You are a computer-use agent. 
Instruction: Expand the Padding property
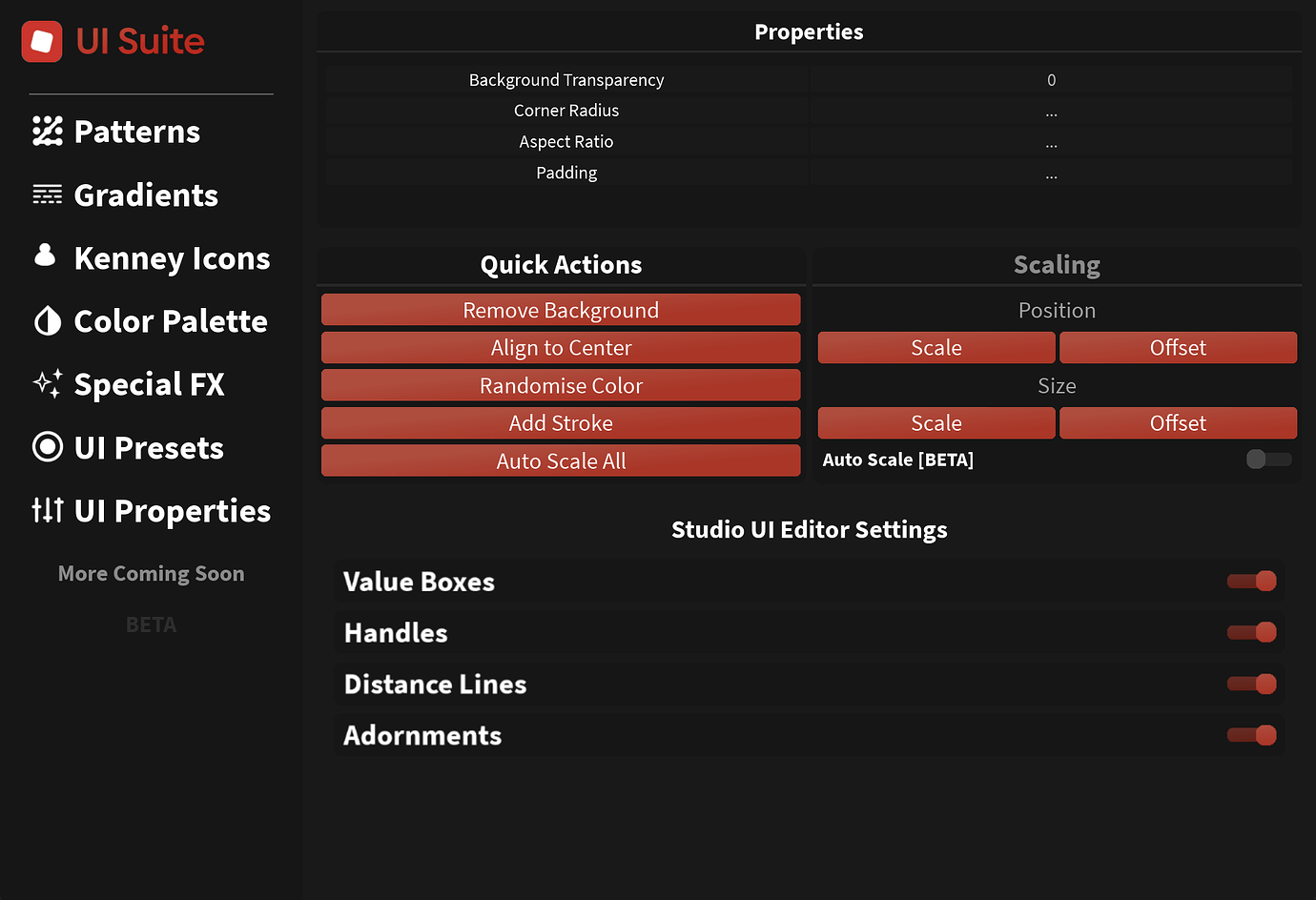(1051, 172)
